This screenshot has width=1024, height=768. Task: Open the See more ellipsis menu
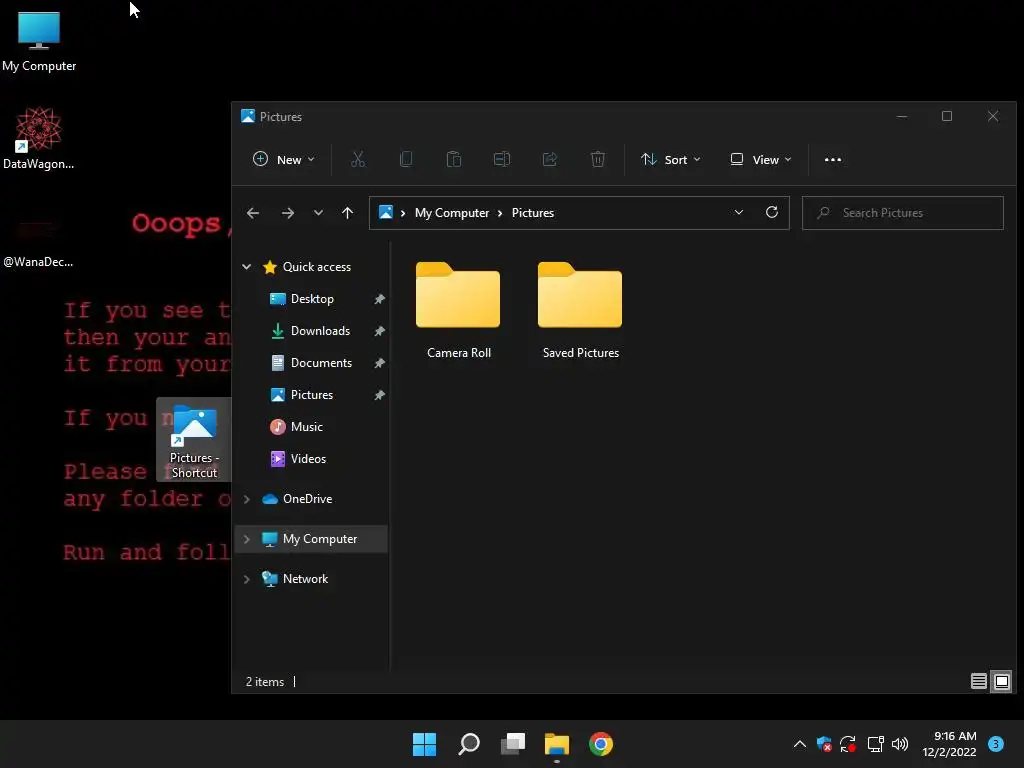[833, 159]
